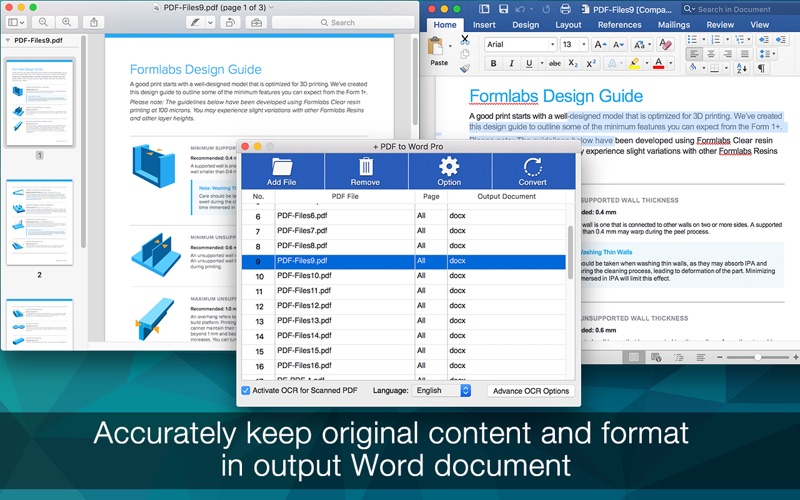Center align text in Word
The image size is (800, 500).
pos(711,54)
